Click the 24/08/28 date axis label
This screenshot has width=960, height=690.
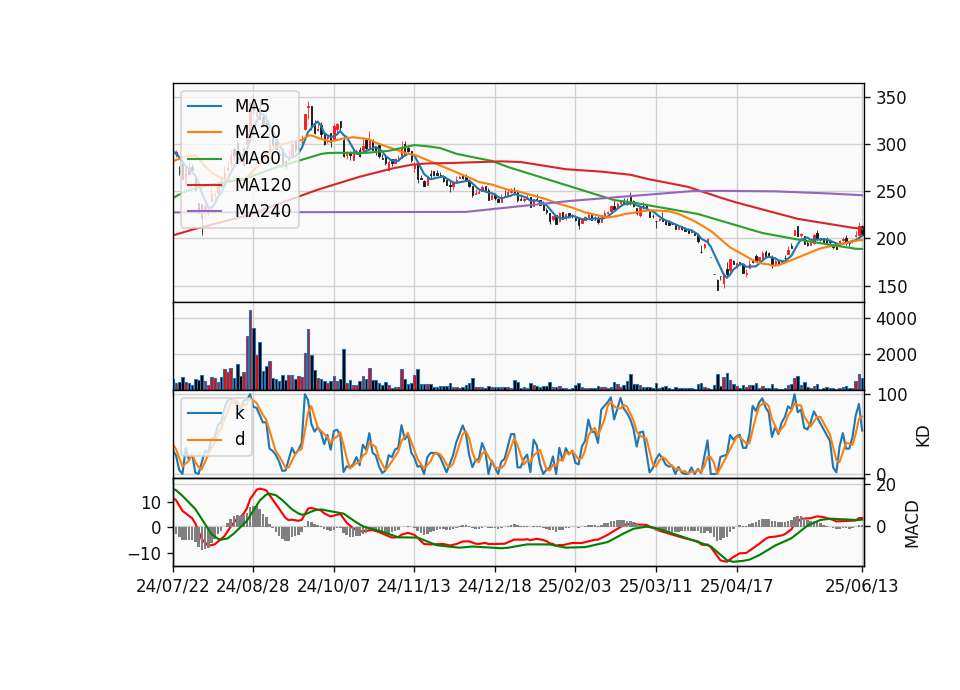click(253, 586)
